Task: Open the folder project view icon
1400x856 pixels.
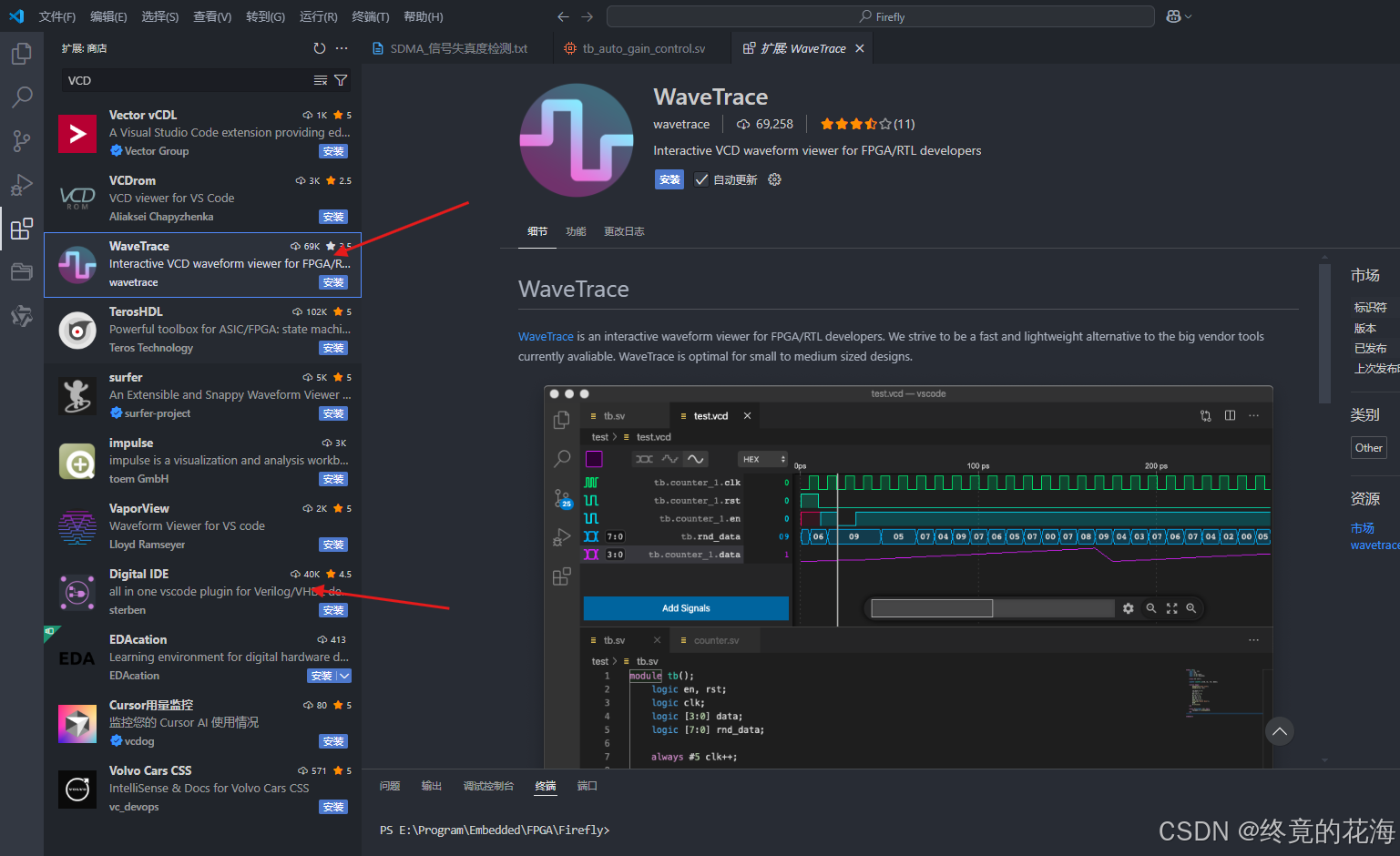Action: click(22, 271)
